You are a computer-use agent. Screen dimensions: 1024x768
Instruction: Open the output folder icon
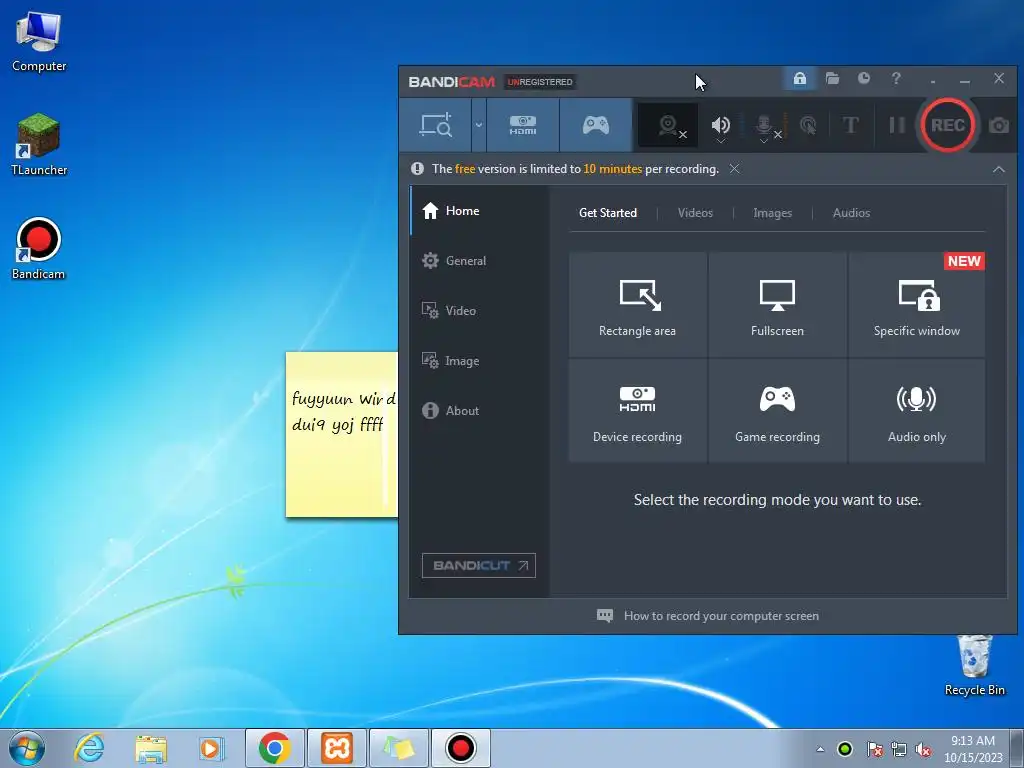(x=832, y=79)
